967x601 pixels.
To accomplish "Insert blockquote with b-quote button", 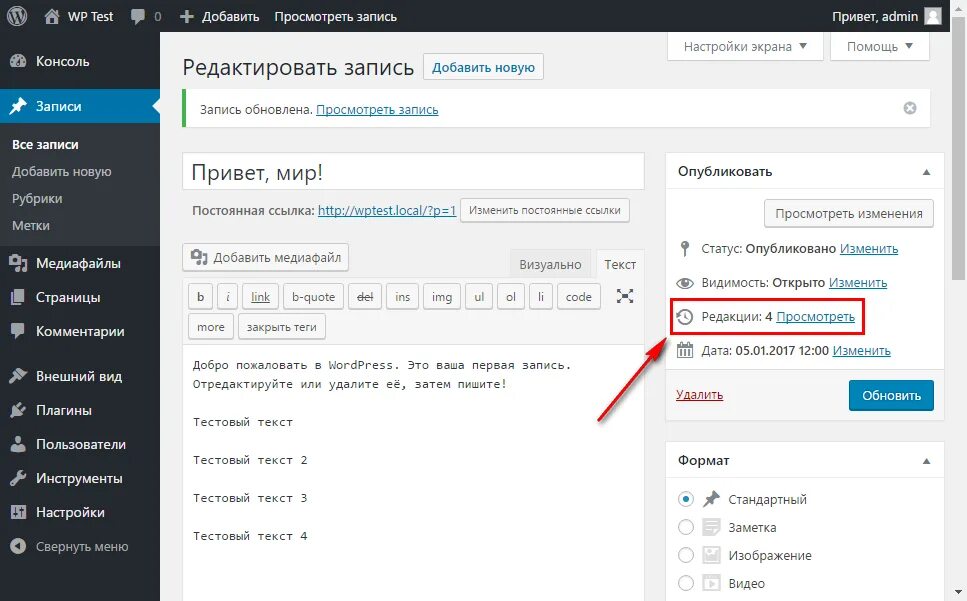I will 313,296.
